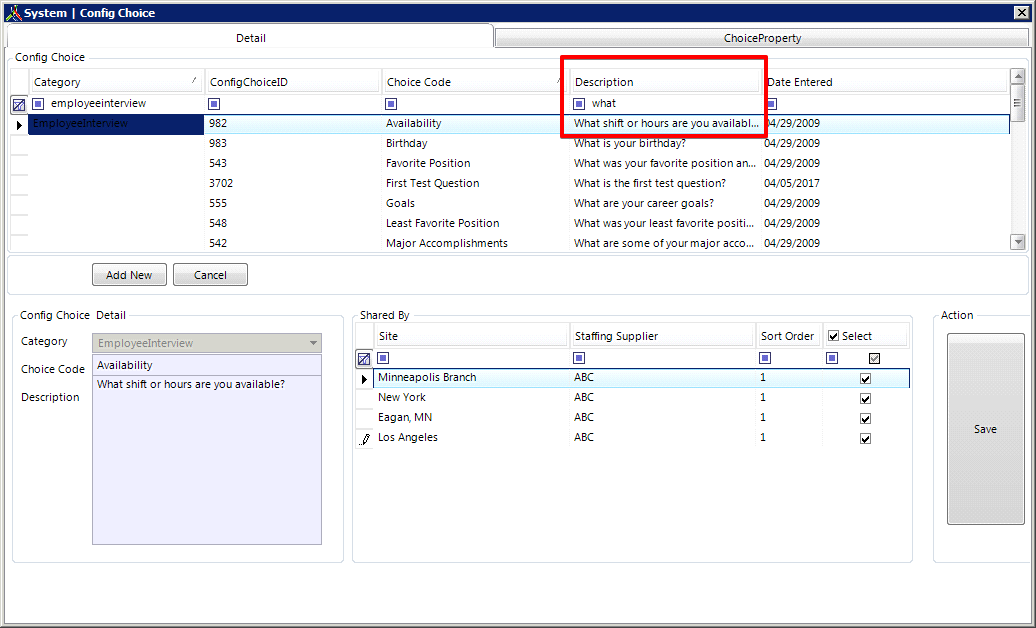Open the Sort Order filter operator icon
The image size is (1036, 628).
[765, 358]
